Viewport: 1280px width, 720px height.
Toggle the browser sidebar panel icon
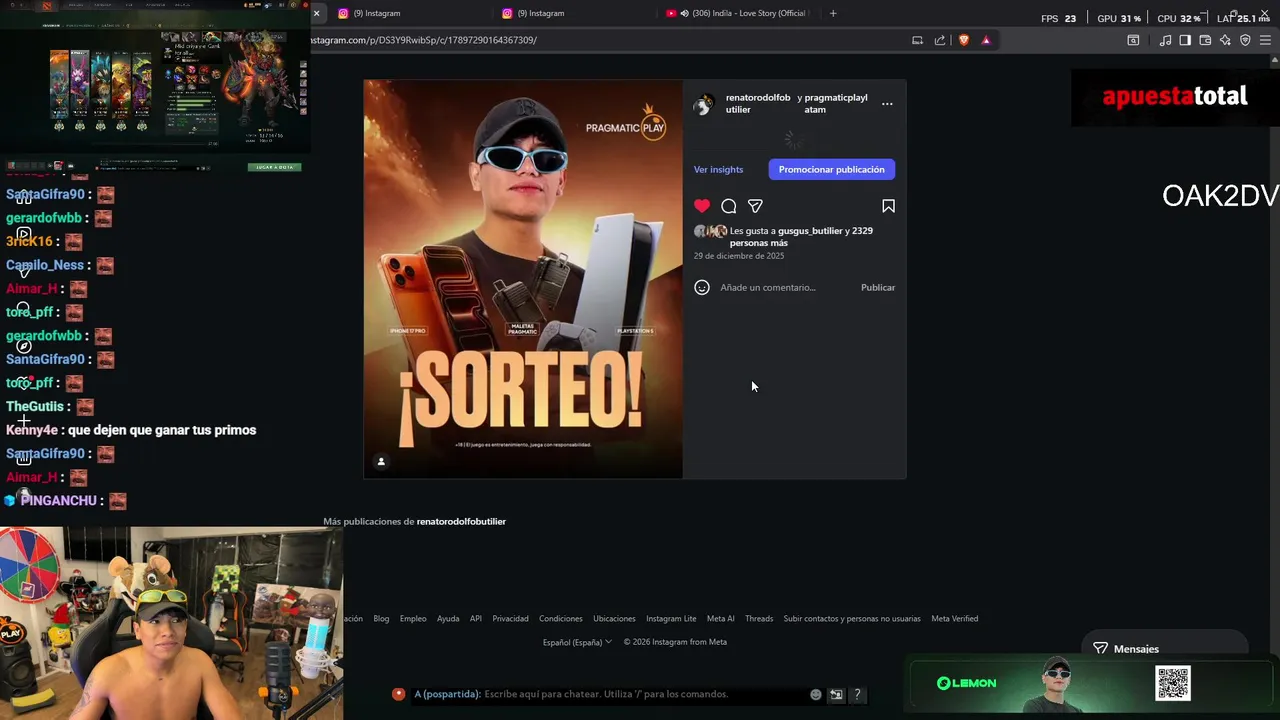pyautogui.click(x=1185, y=40)
